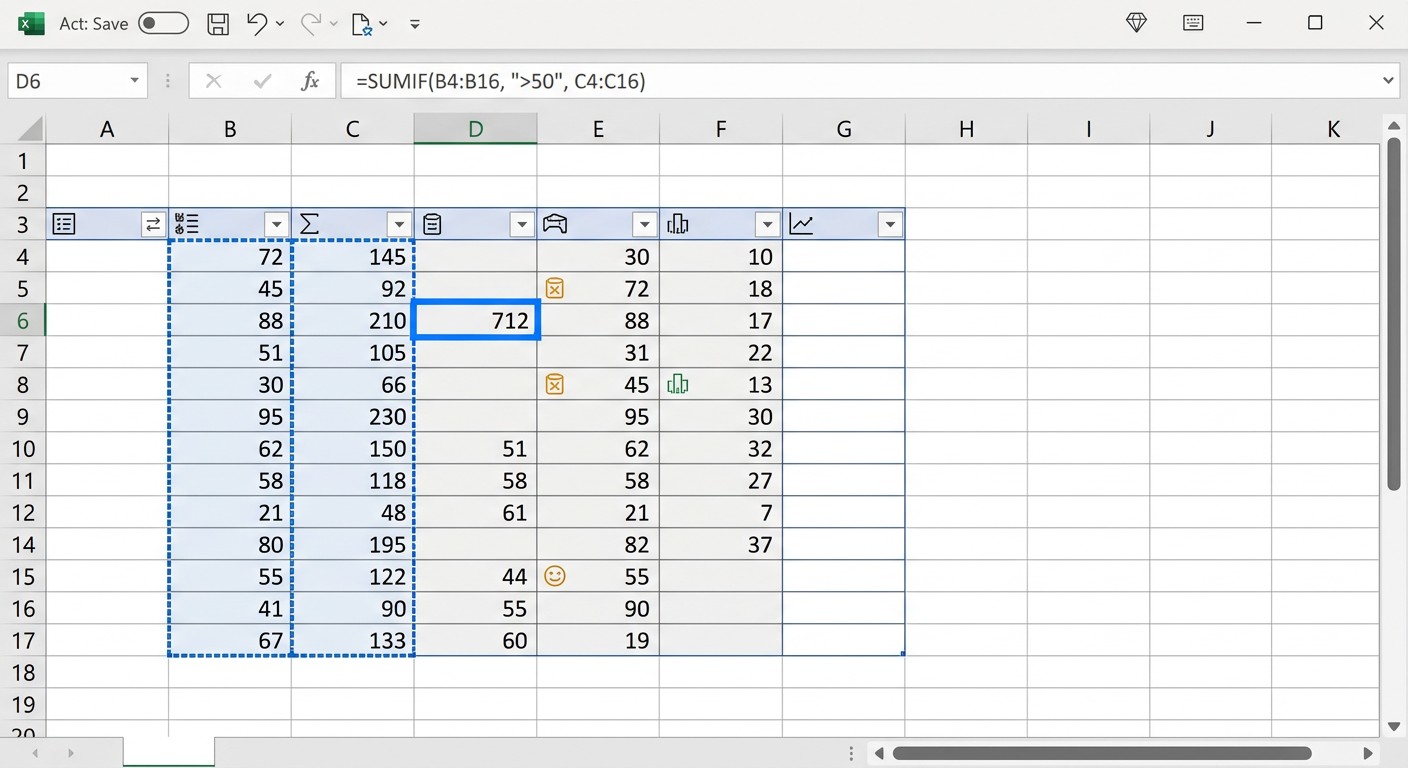Undo the last action
Viewport: 1408px width, 768px height.
pyautogui.click(x=257, y=23)
